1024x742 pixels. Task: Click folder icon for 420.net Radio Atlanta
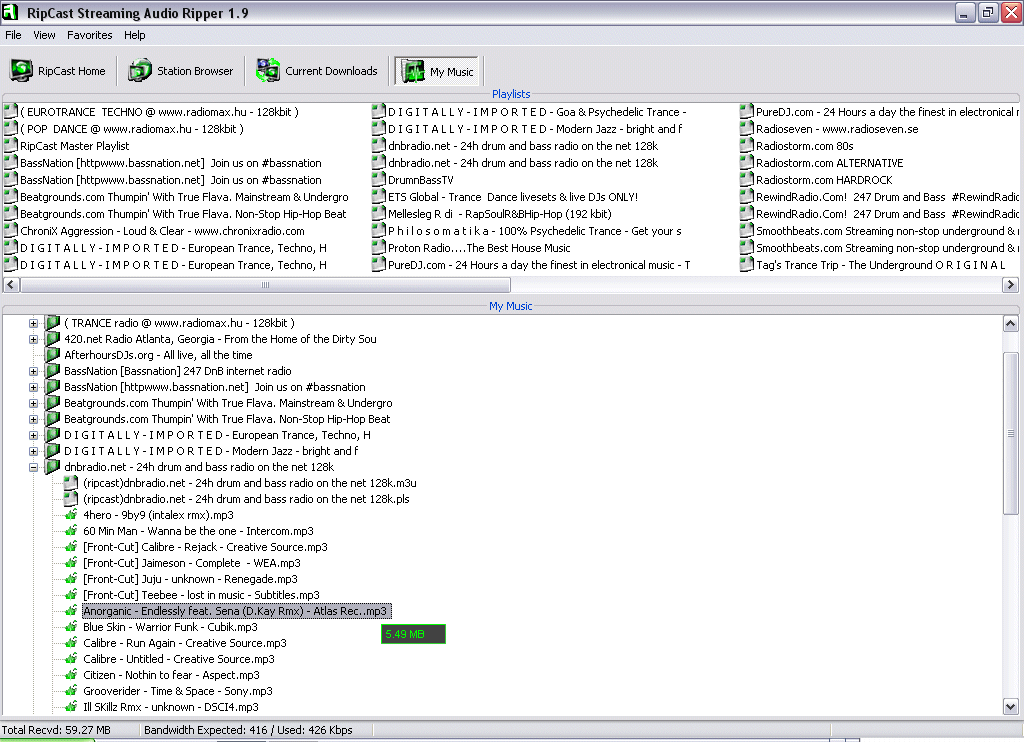[x=52, y=338]
